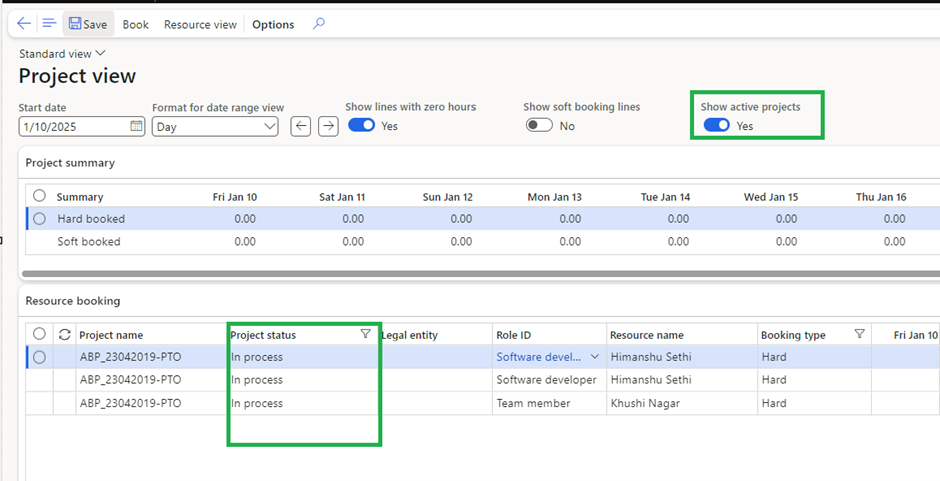The image size is (940, 481).
Task: Toggle Show lines with zero hours
Action: [361, 126]
